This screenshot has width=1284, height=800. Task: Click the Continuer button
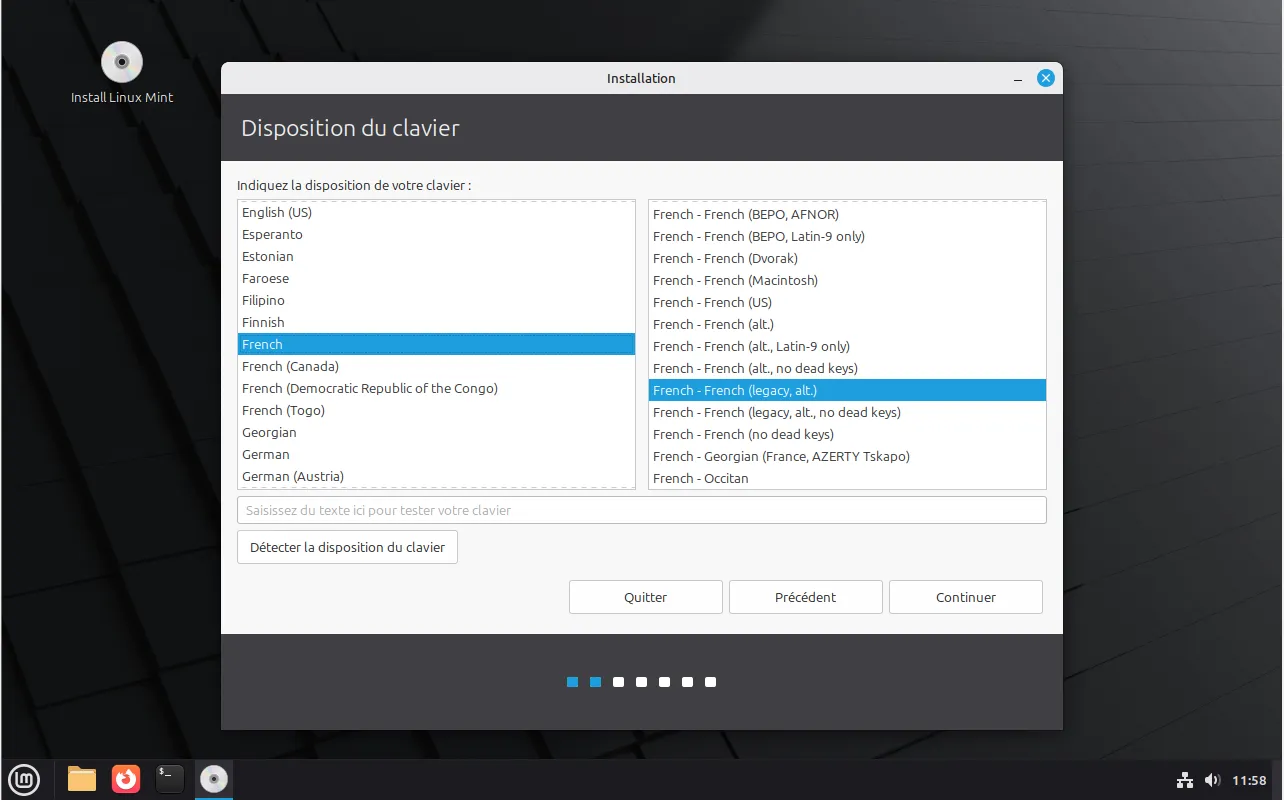pos(965,597)
